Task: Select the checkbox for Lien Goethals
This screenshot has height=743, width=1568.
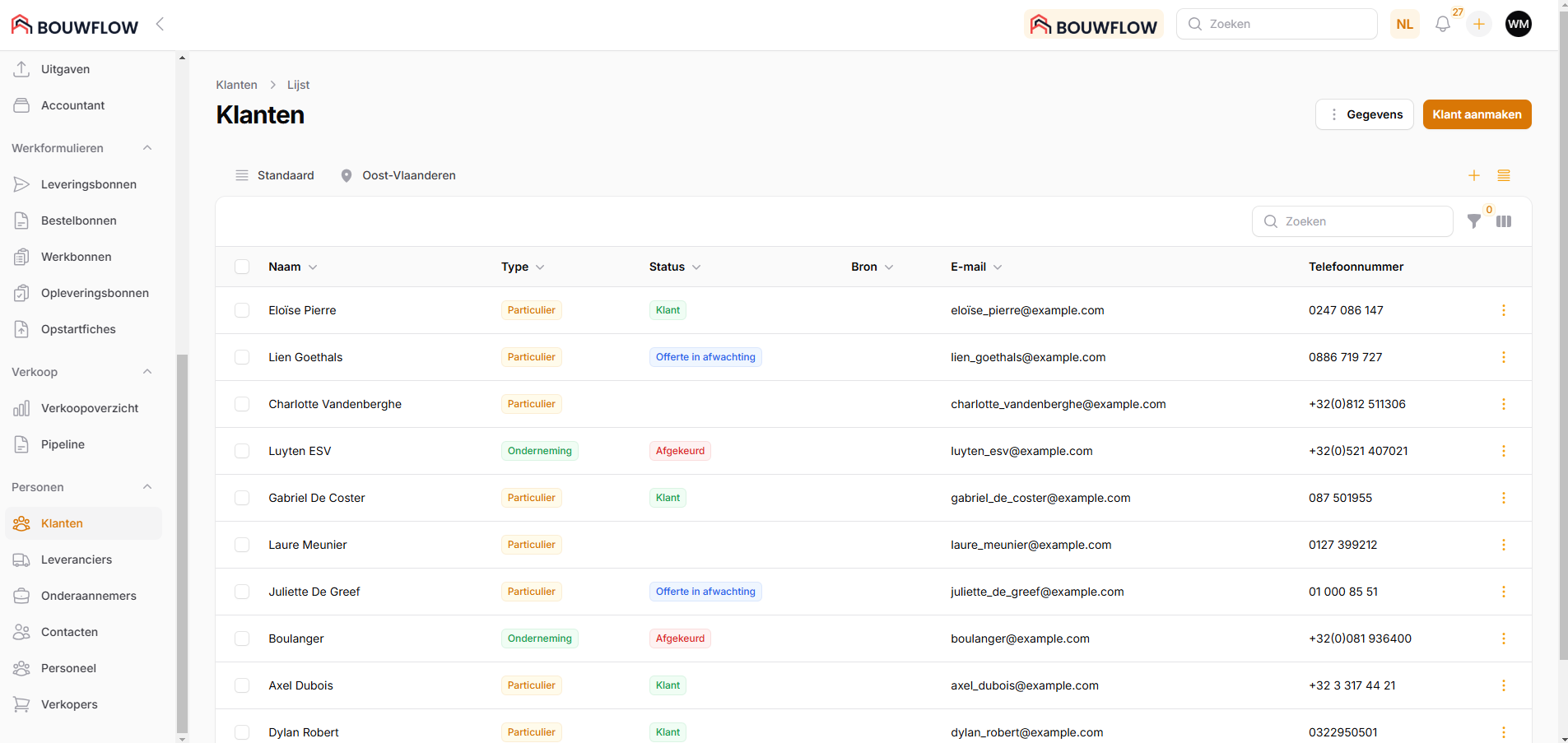Action: [x=242, y=357]
